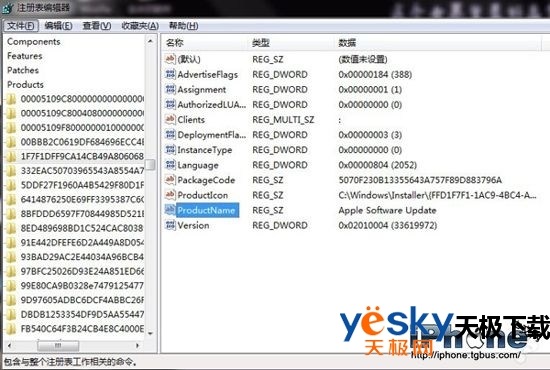Select registry key 332EAC50703965543A8554A7

pyautogui.click(x=82, y=170)
